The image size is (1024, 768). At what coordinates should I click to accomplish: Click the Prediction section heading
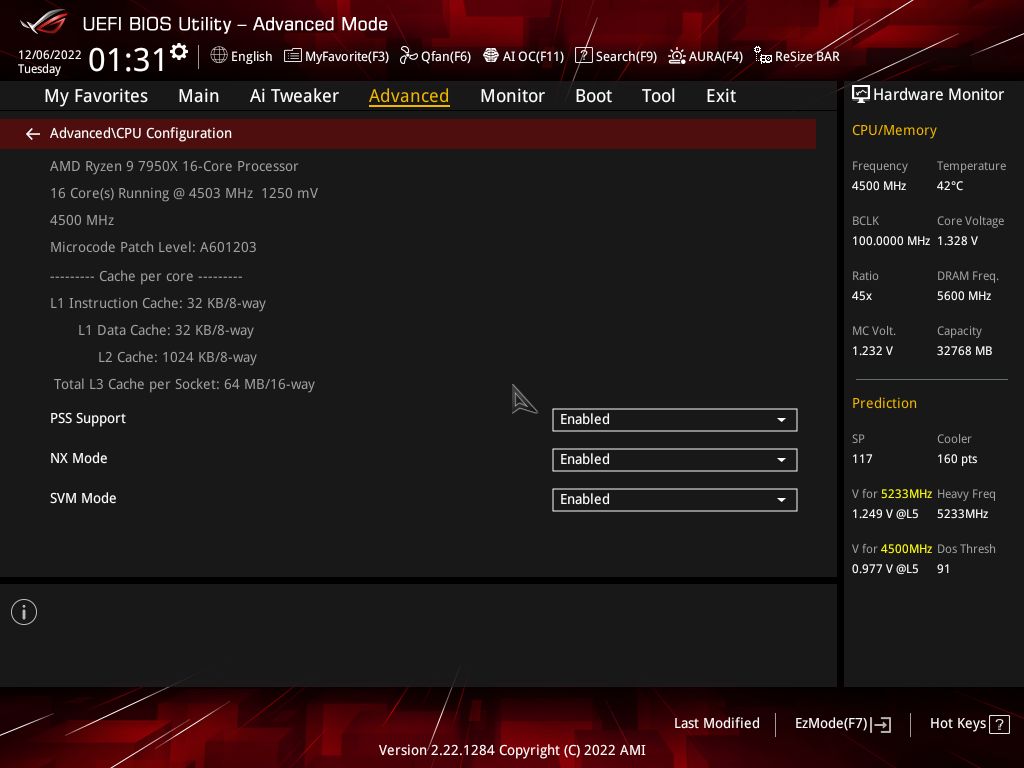click(x=884, y=404)
